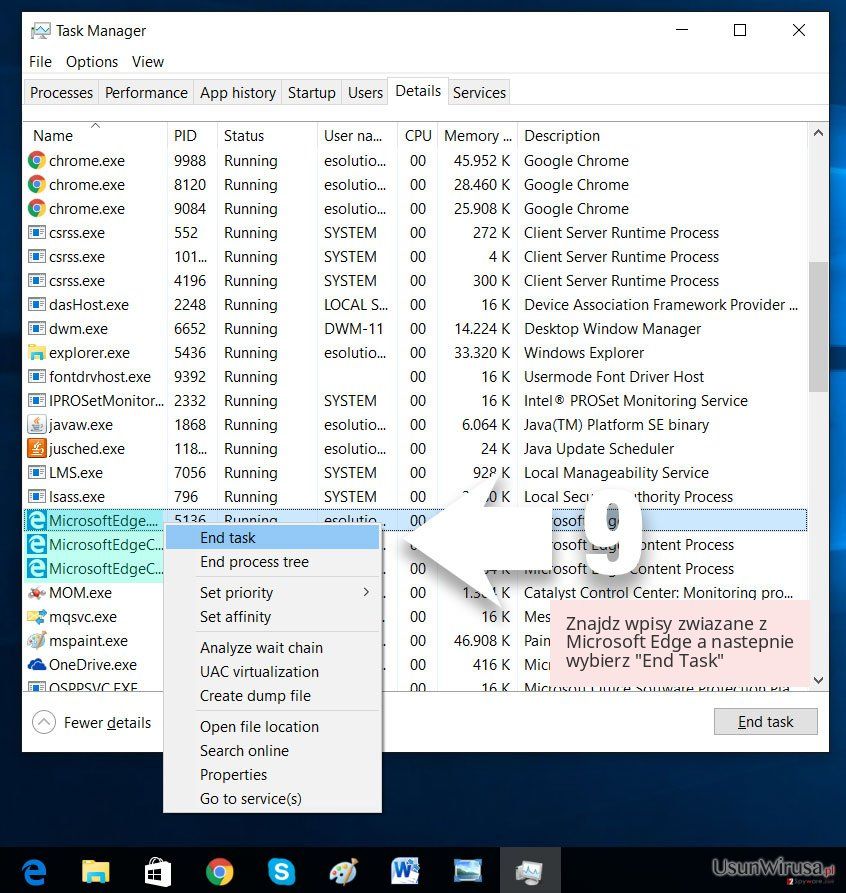Collapse with the Fewer details arrow
846x893 pixels.
tap(44, 723)
